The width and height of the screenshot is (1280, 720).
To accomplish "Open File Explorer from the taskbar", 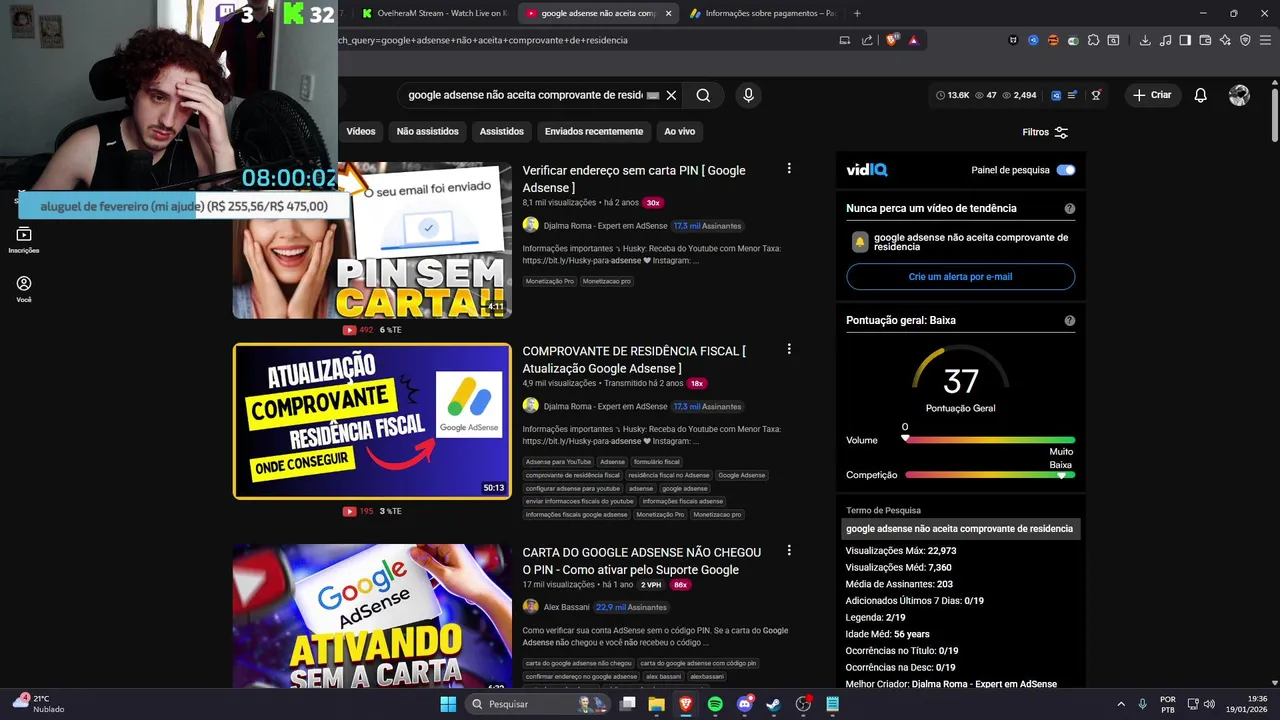I will (x=656, y=704).
